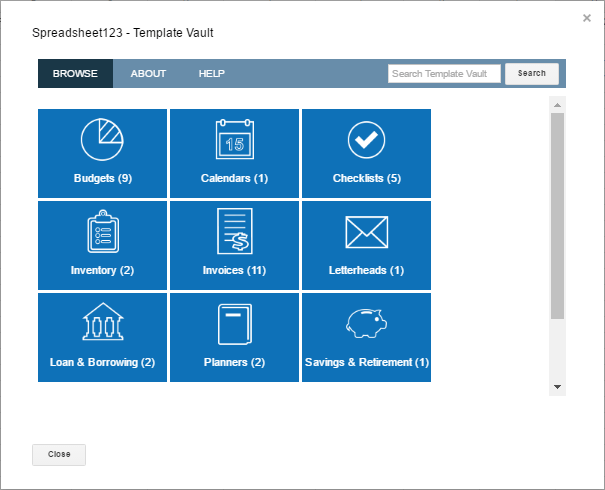
Task: Dismiss dialog with the X icon
Action: click(586, 18)
